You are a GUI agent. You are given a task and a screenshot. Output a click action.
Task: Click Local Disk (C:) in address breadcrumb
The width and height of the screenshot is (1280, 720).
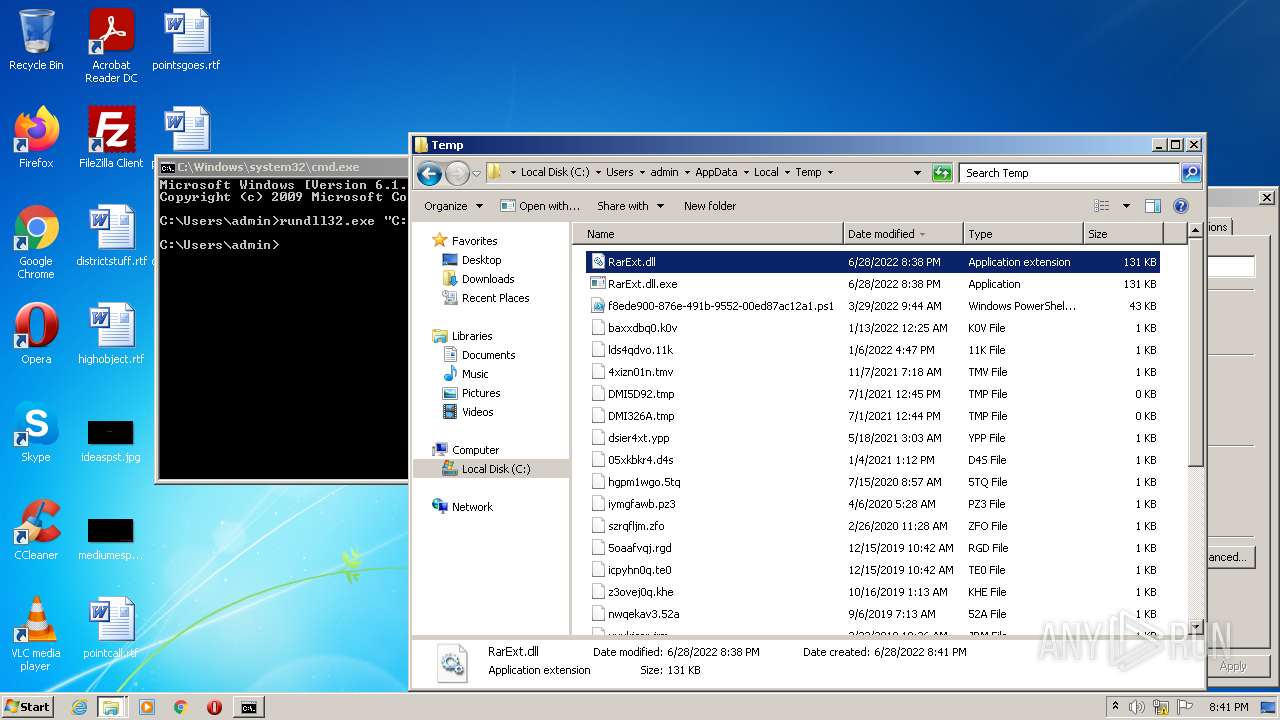click(556, 172)
